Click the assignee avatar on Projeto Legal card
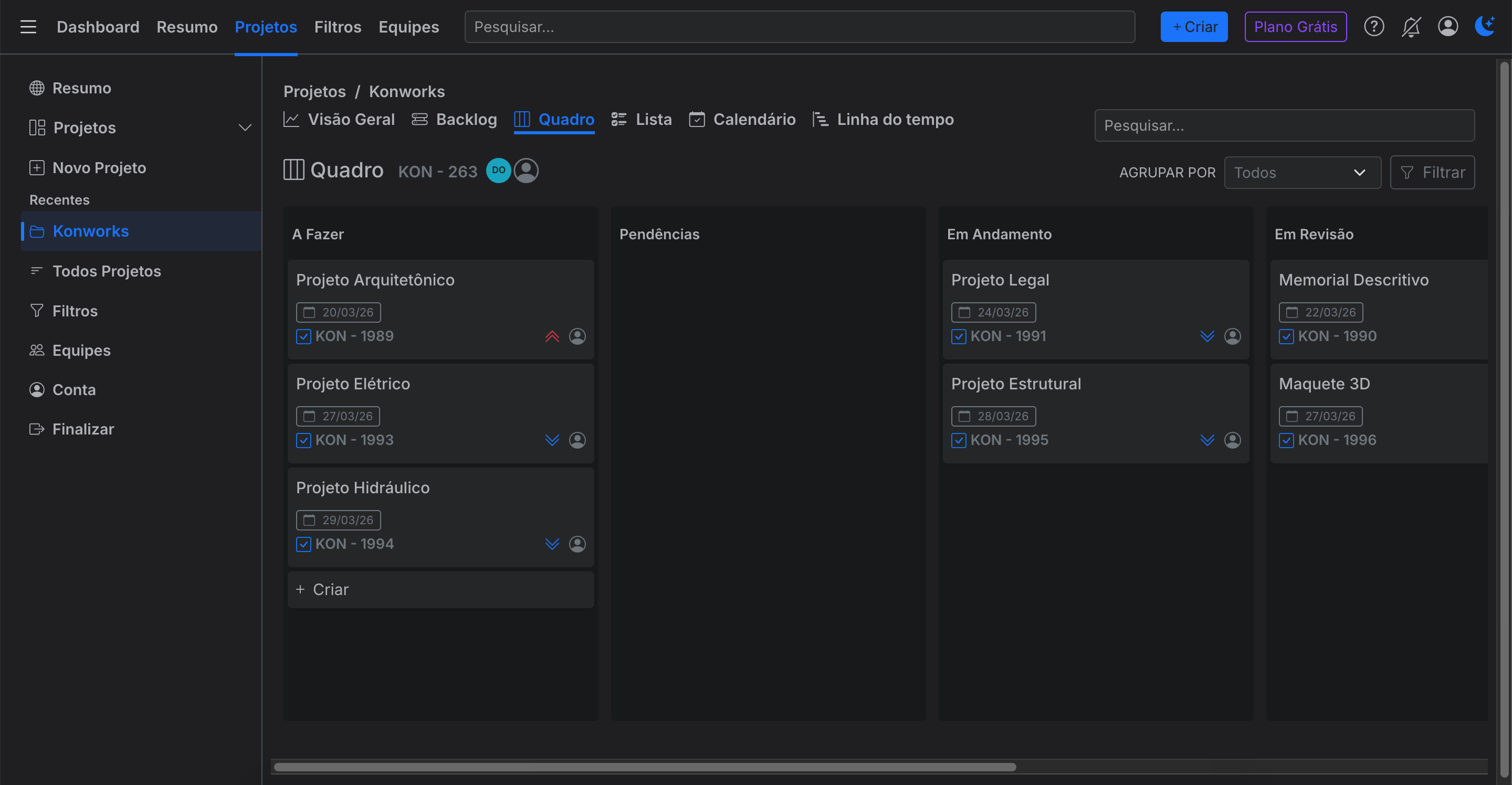 1232,336
